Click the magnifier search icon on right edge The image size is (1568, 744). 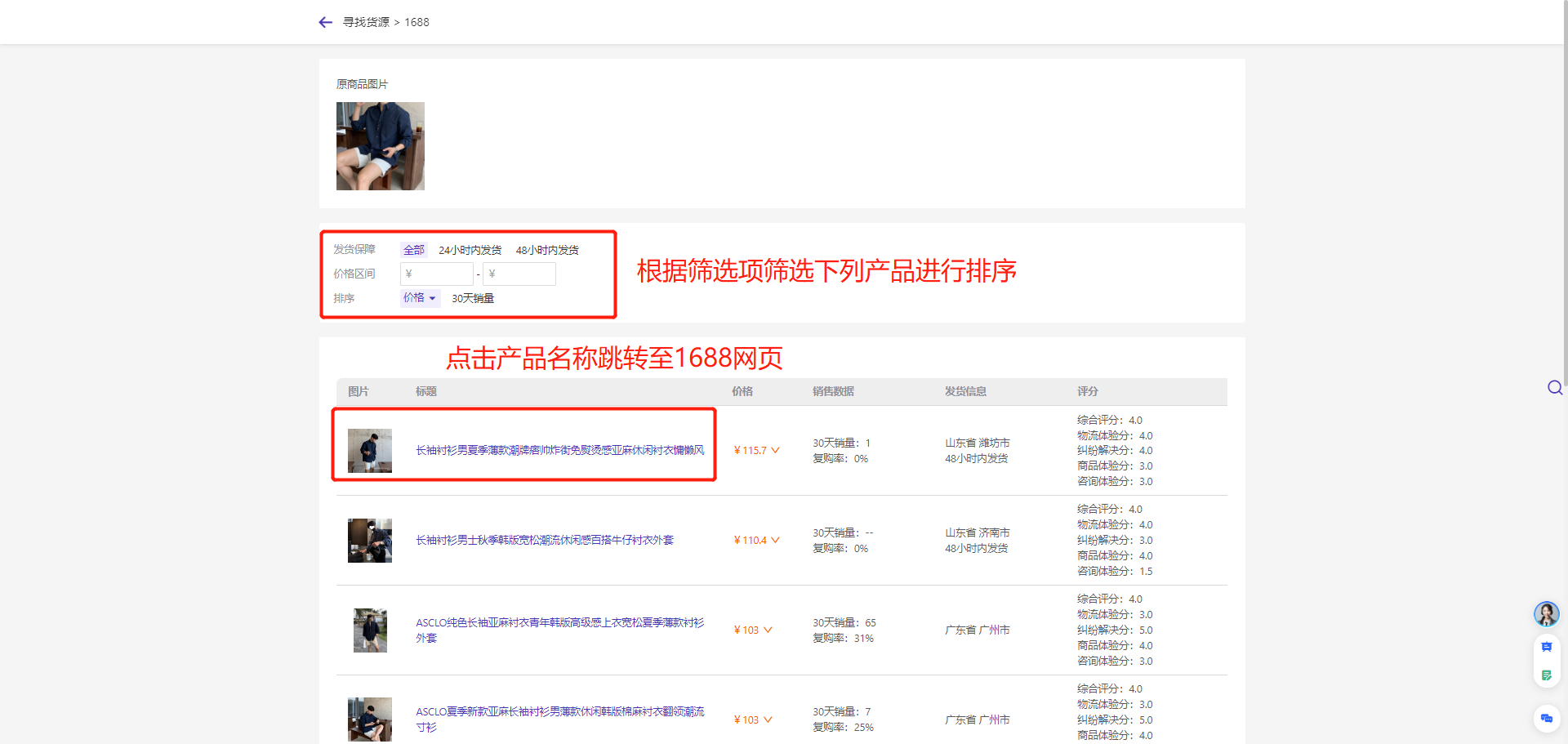[1554, 388]
